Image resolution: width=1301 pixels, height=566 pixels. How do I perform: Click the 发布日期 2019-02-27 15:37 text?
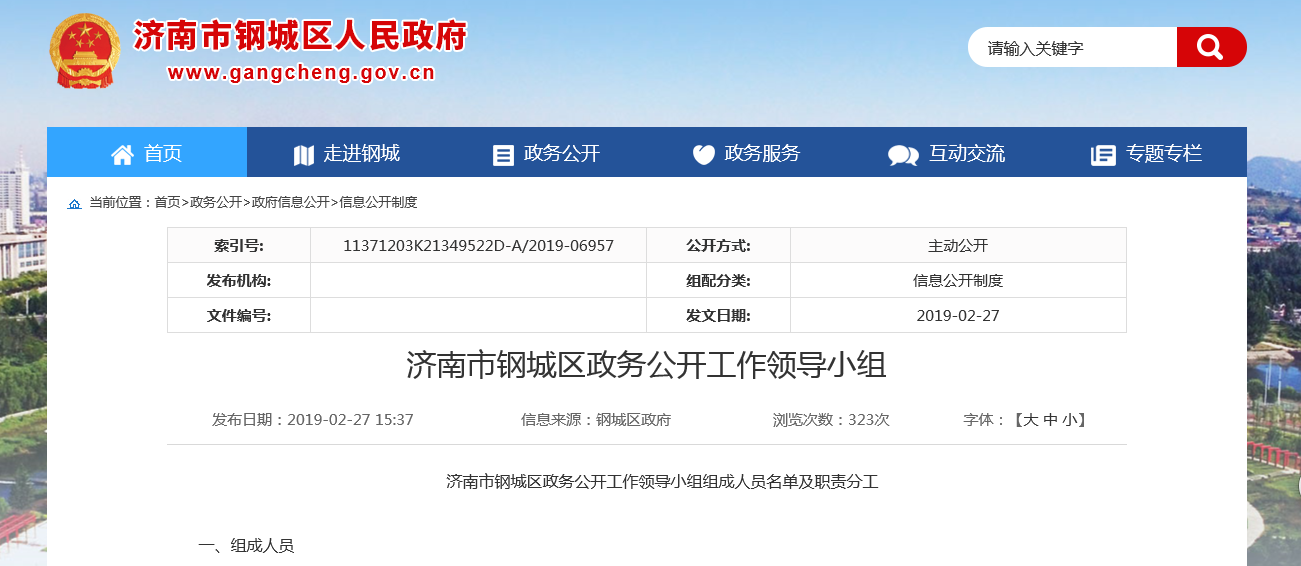(313, 420)
